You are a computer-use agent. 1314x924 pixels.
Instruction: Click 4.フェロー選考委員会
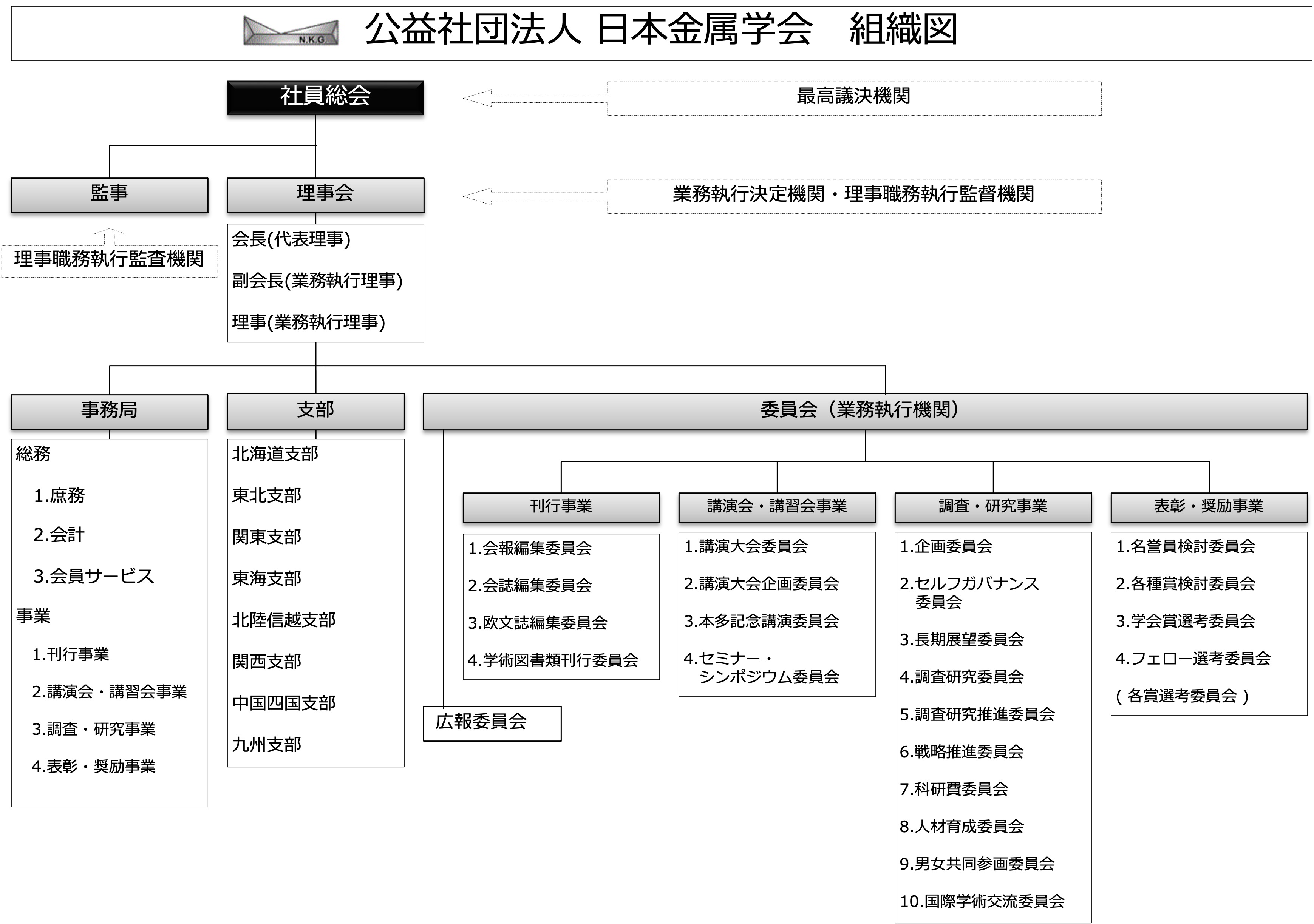1194,659
